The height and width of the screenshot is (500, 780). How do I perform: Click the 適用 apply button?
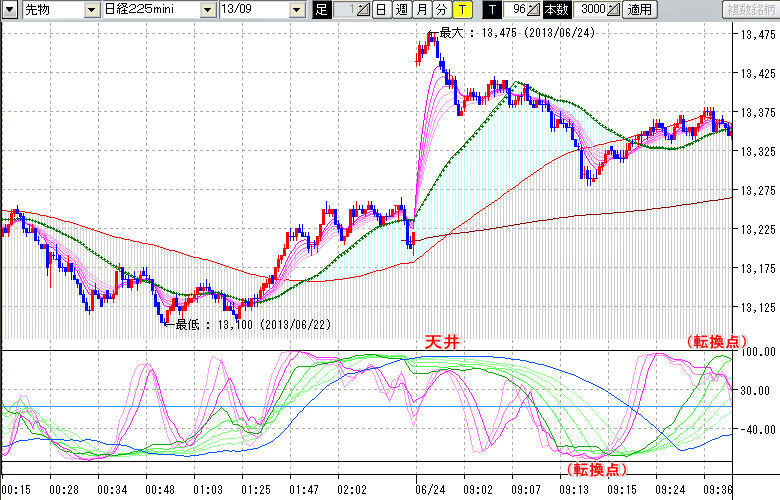tap(641, 10)
